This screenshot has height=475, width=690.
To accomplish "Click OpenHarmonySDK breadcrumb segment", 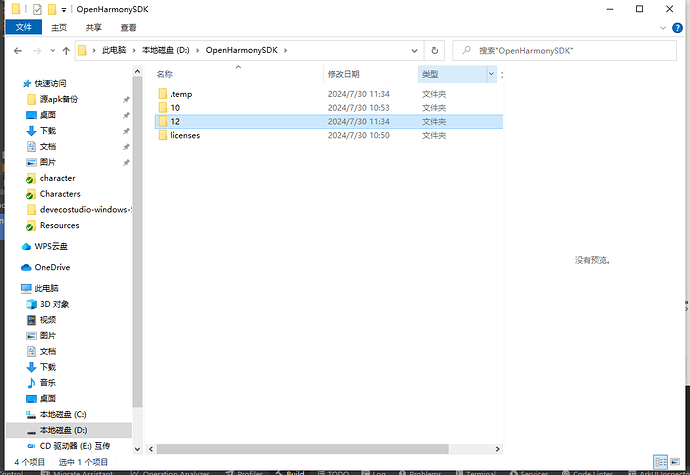I will 242,50.
